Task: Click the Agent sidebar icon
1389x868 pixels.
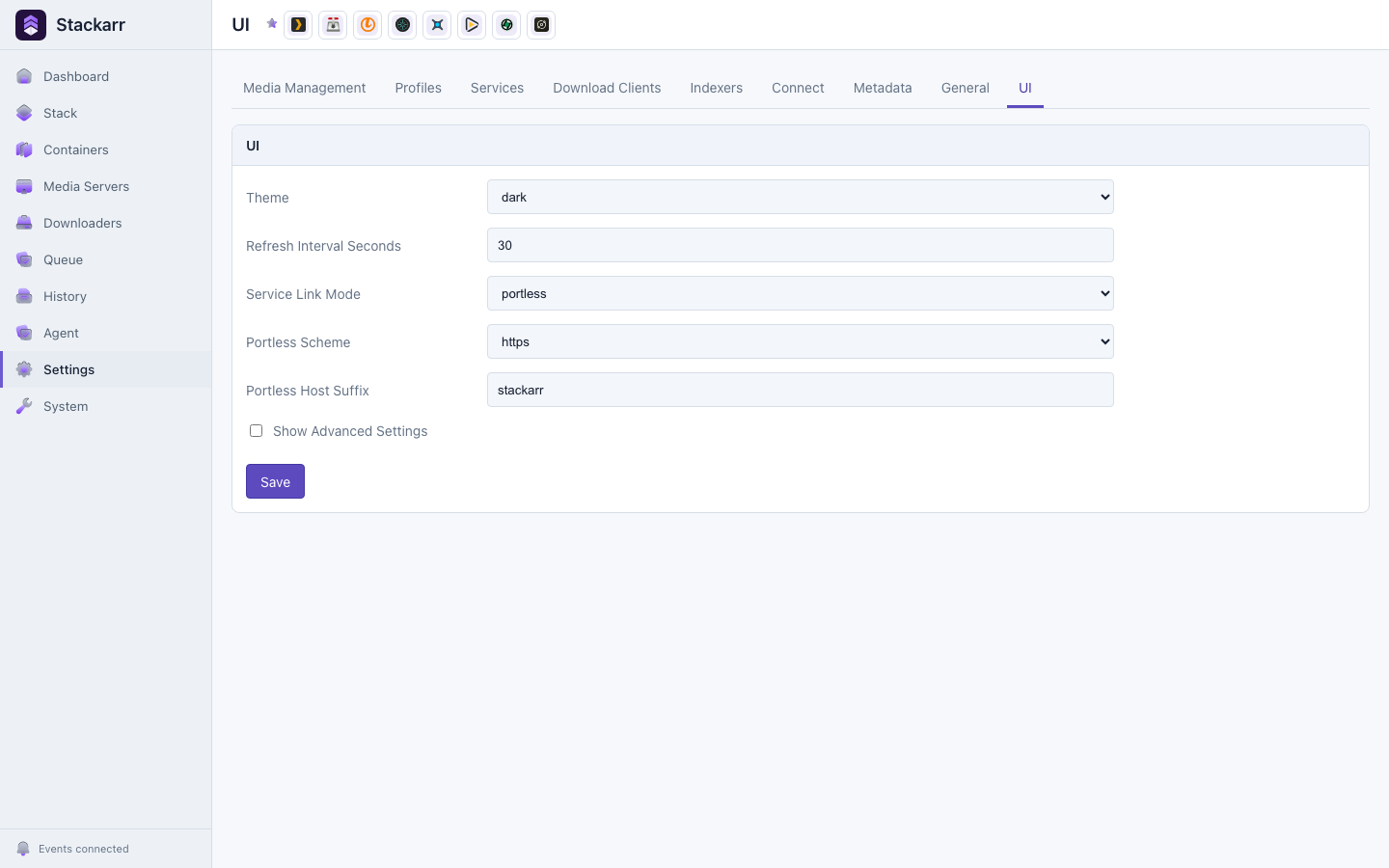Action: coord(24,333)
